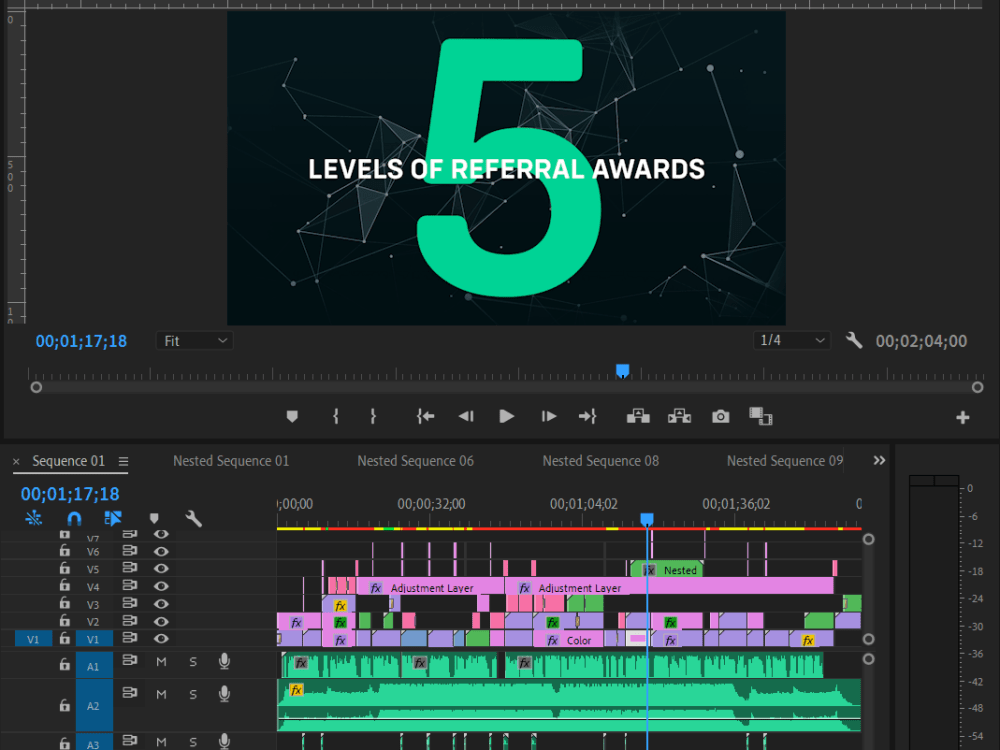This screenshot has height=750, width=1000.
Task: Click timeline timecode 00;01;17;18
Action: coord(70,494)
